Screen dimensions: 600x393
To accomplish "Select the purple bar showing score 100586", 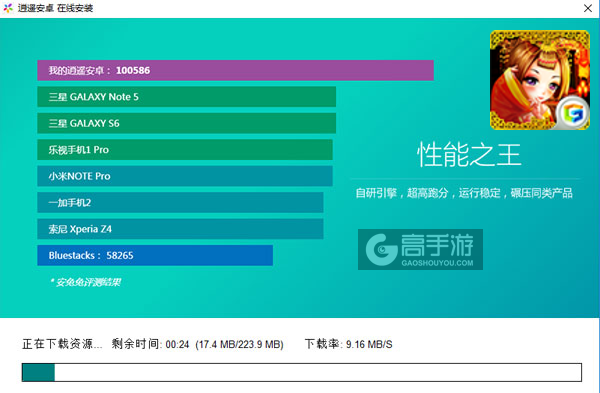I will pos(235,70).
